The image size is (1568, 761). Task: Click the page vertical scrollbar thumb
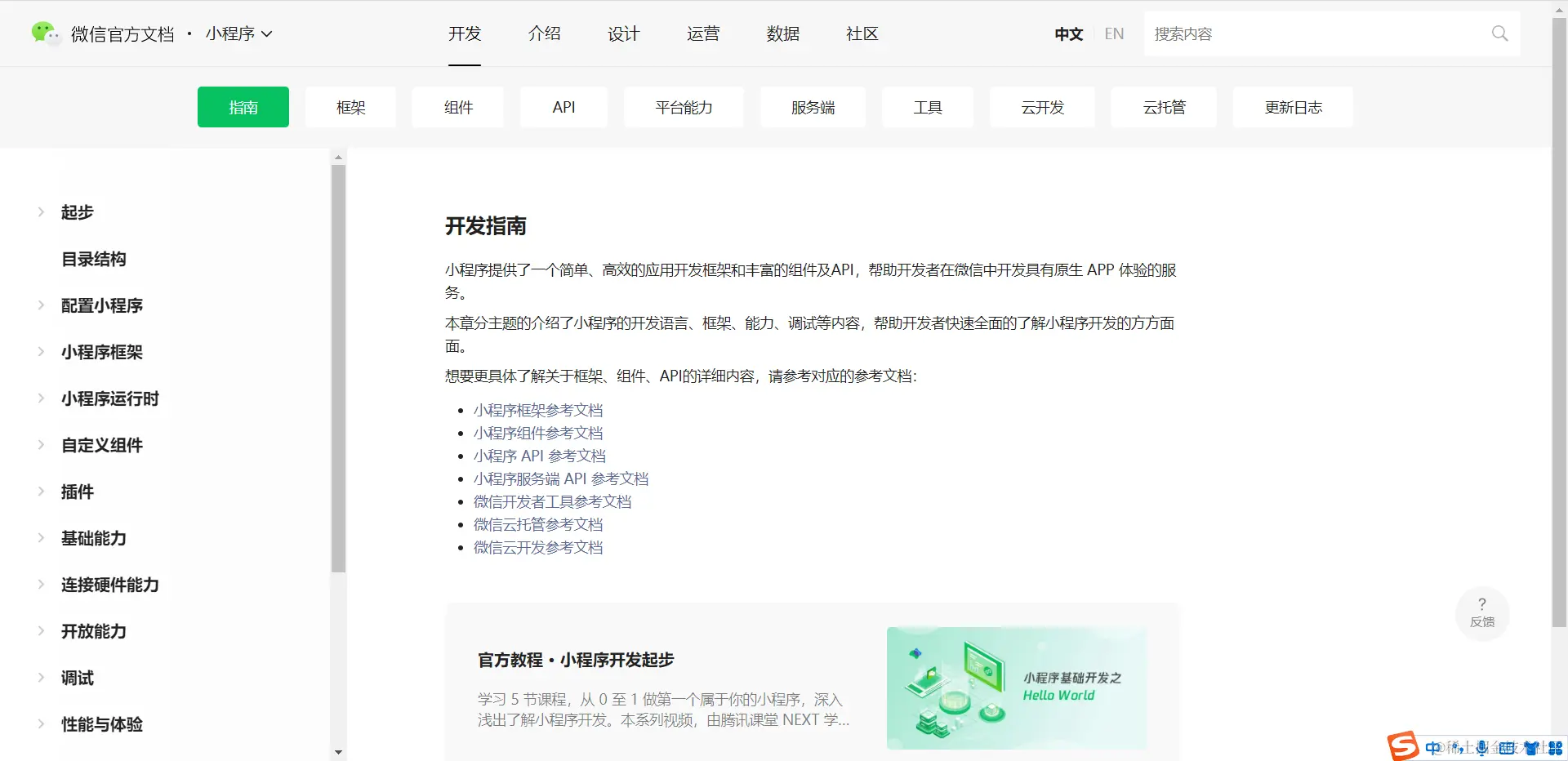pos(1559,323)
